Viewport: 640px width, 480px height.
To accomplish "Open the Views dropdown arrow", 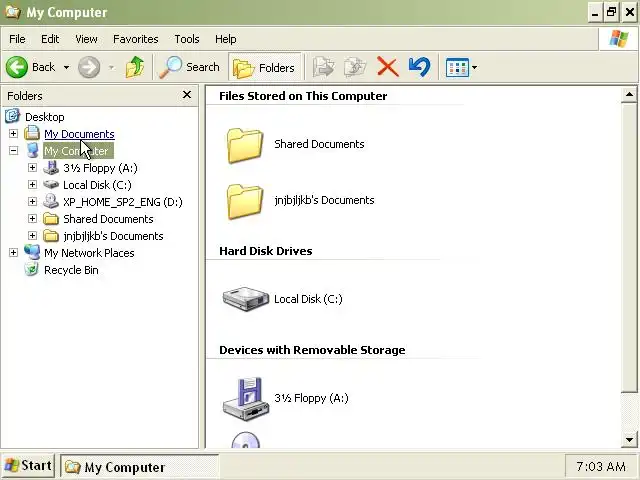I will tap(474, 67).
